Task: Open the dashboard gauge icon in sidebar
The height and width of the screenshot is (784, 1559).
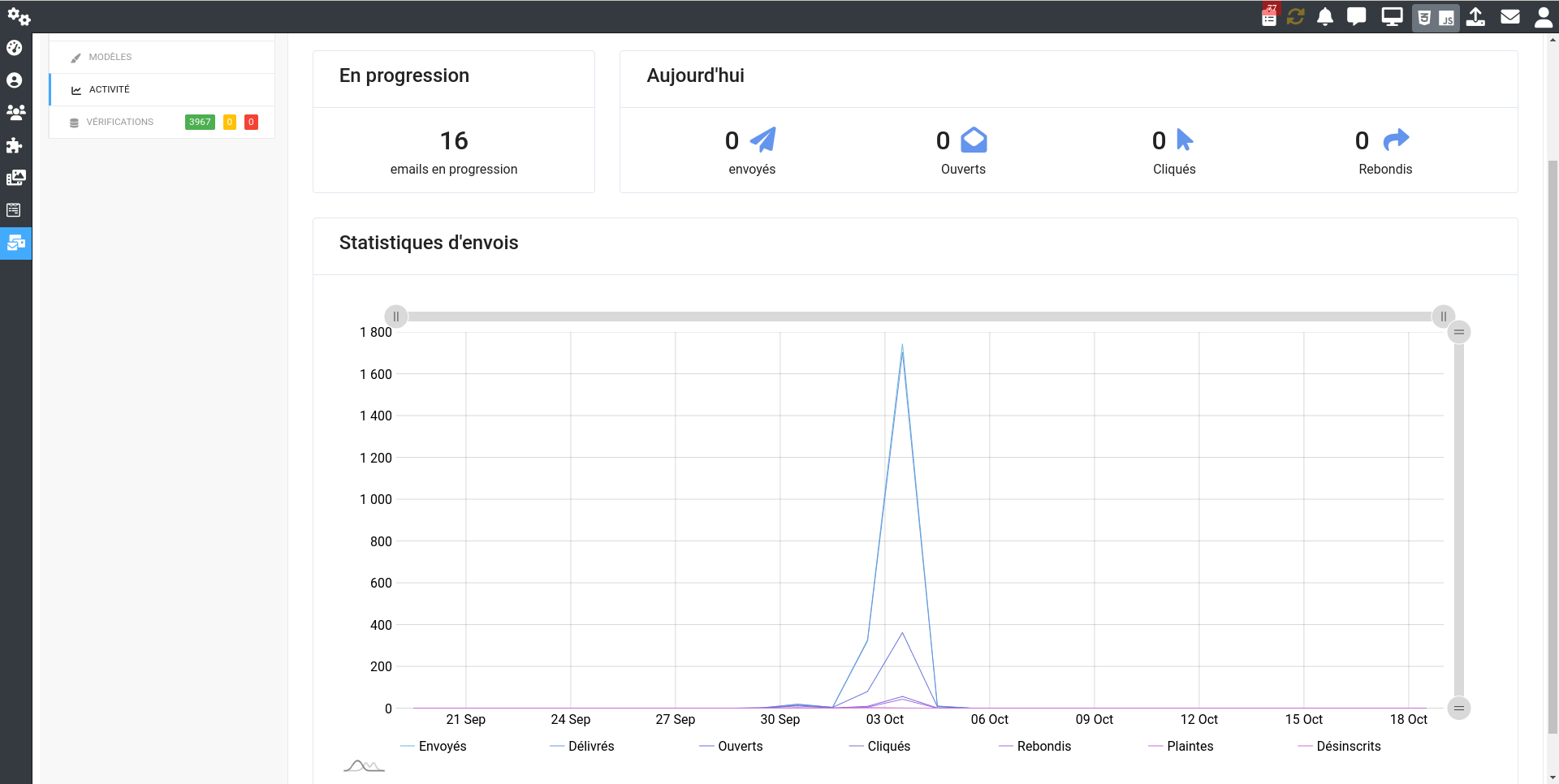Action: [15, 48]
